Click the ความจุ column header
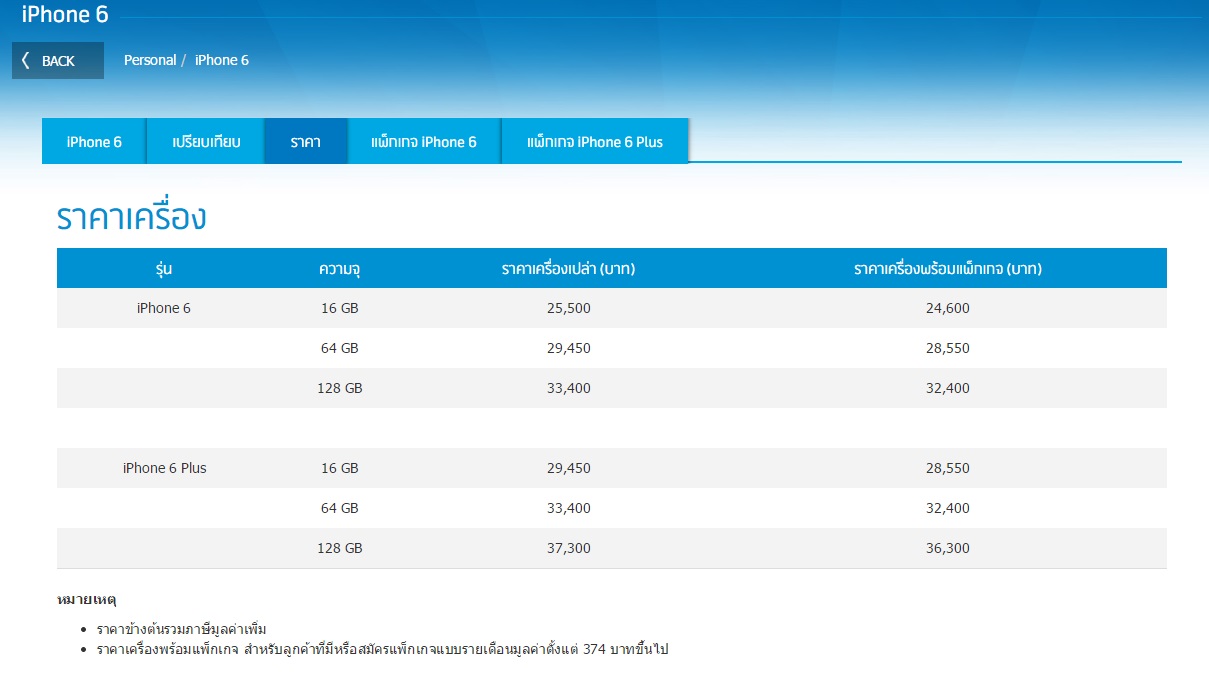The image size is (1209, 679). (340, 268)
